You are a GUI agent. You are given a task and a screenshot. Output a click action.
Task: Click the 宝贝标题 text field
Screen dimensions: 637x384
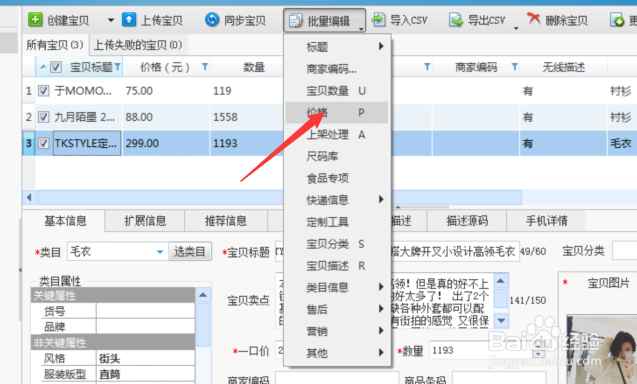tap(397, 252)
